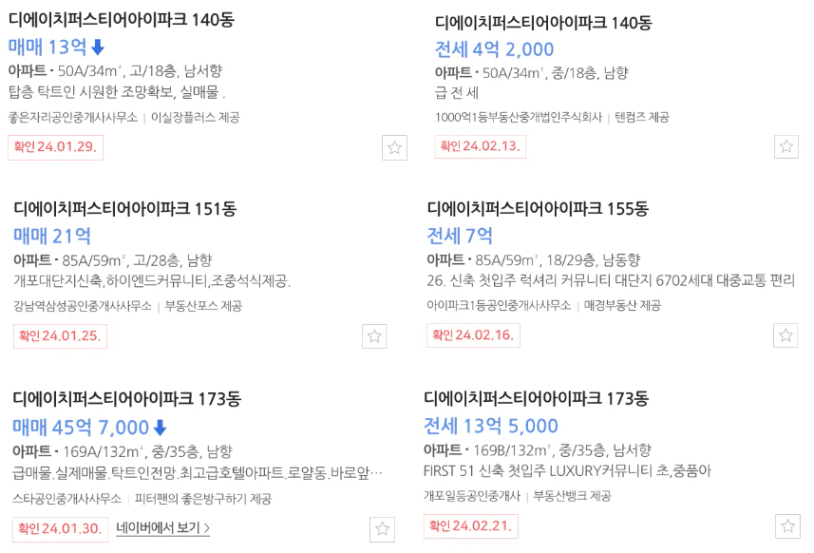Click chevron after 네이버에서 보기

coord(207,528)
